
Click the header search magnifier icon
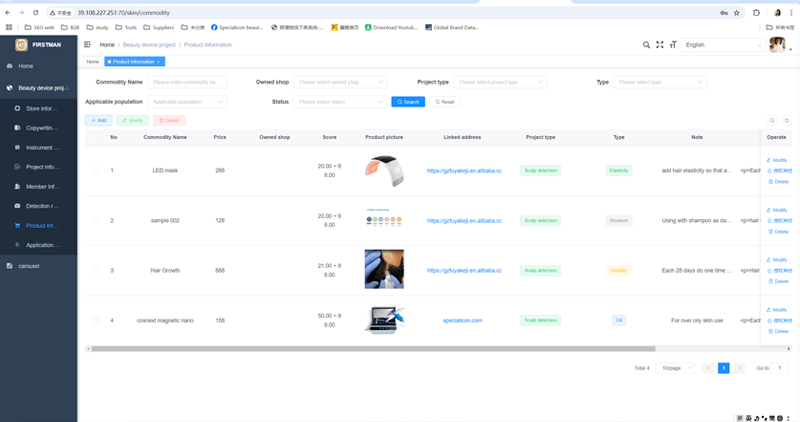coord(646,45)
